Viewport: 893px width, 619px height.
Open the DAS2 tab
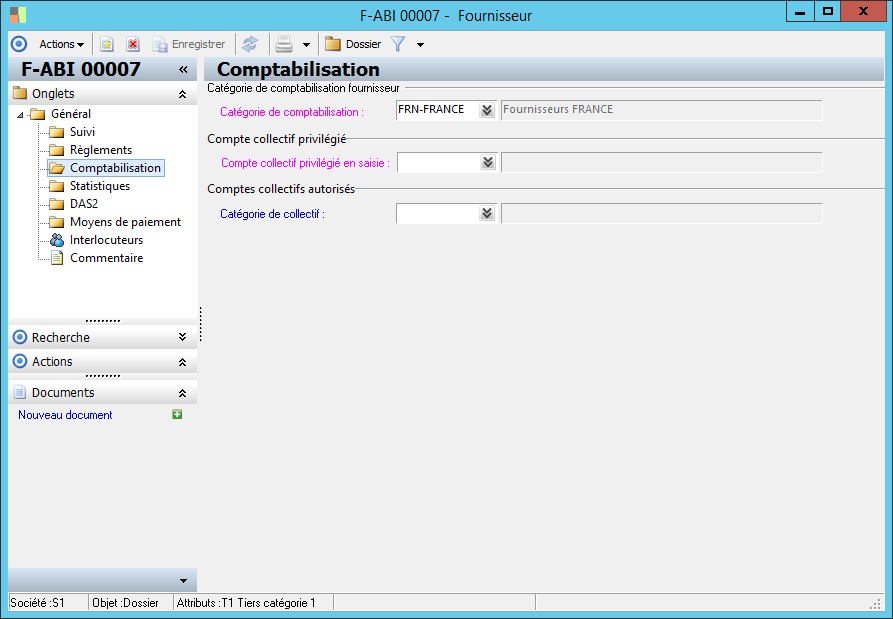[x=84, y=204]
